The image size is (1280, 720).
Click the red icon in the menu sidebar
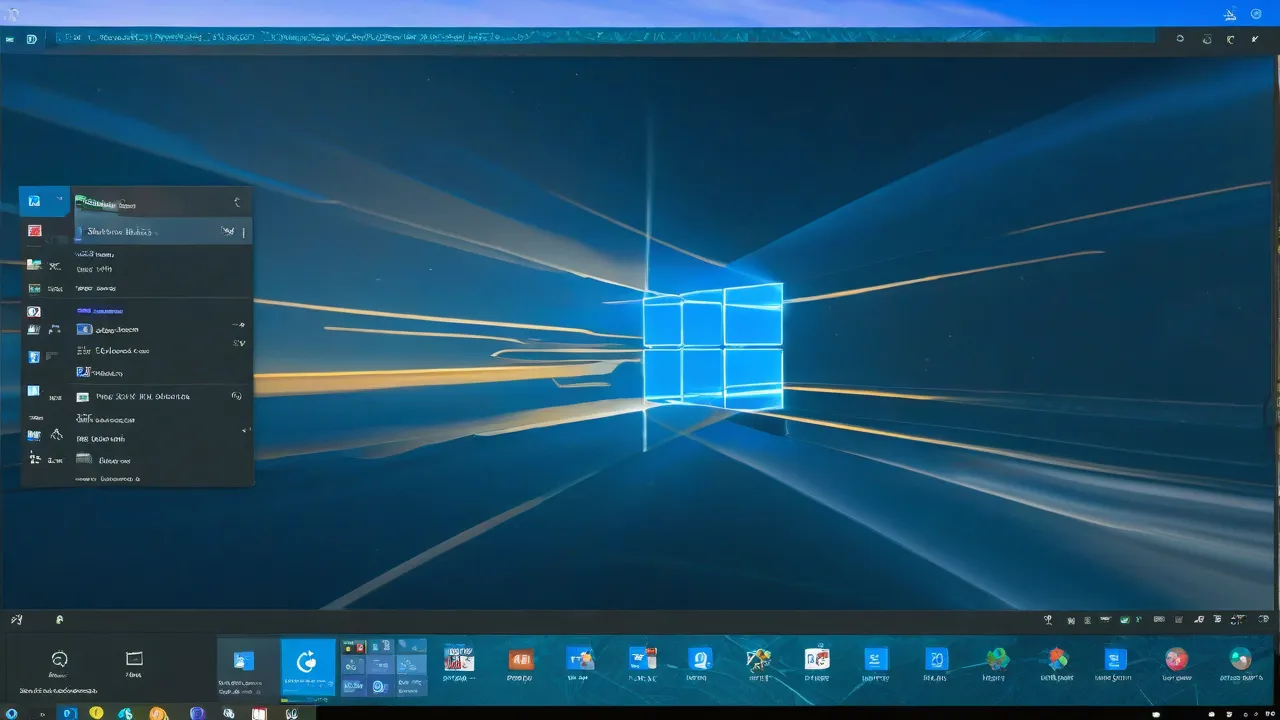click(35, 231)
